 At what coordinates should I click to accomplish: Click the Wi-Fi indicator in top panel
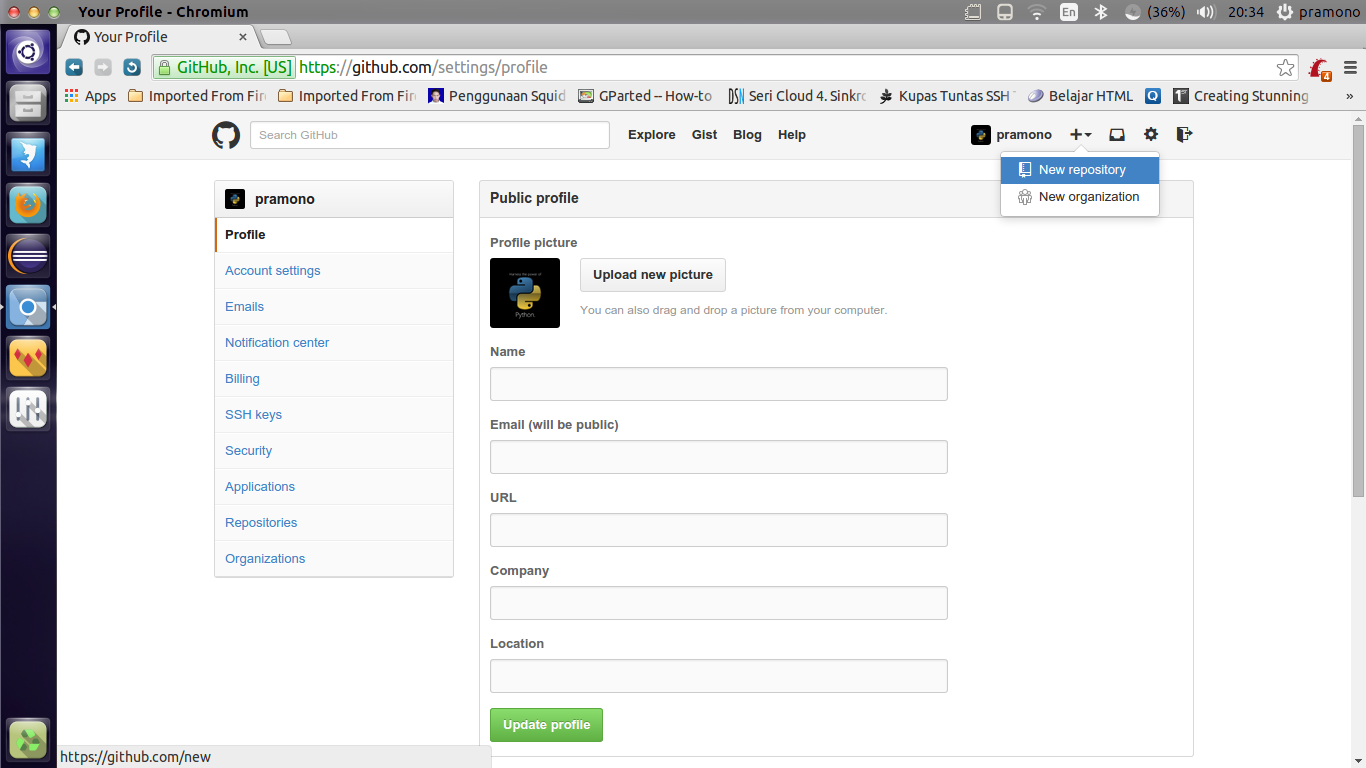pyautogui.click(x=1037, y=12)
